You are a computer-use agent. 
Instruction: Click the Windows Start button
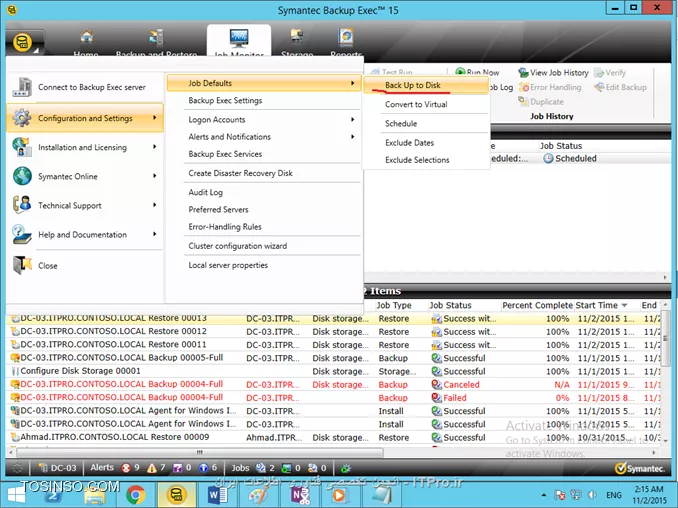[x=17, y=495]
